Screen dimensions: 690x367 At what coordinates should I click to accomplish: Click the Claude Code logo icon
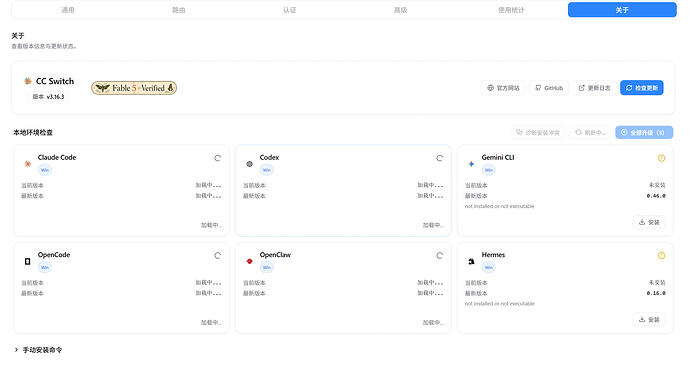click(28, 164)
